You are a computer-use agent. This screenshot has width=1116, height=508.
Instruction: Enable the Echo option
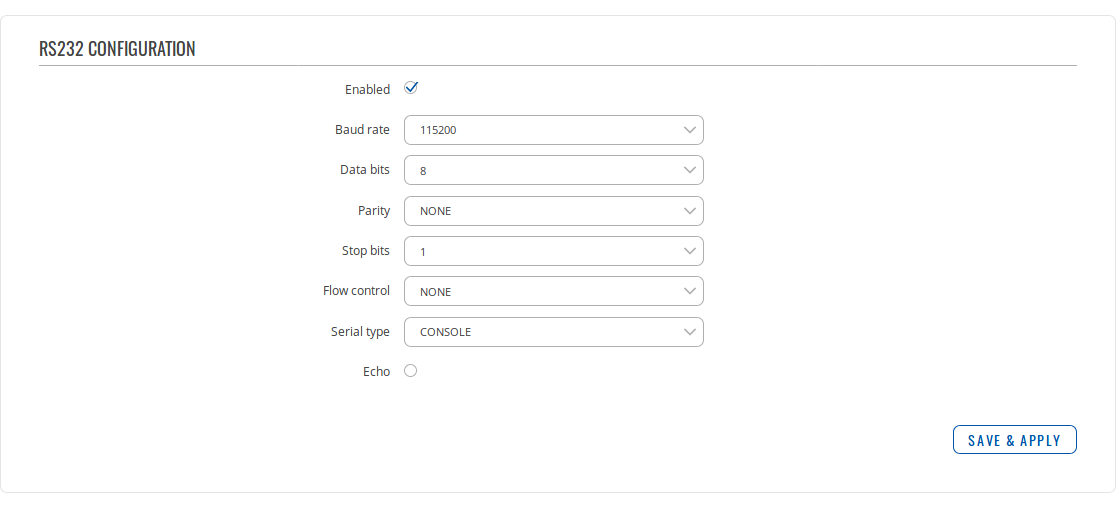point(410,371)
